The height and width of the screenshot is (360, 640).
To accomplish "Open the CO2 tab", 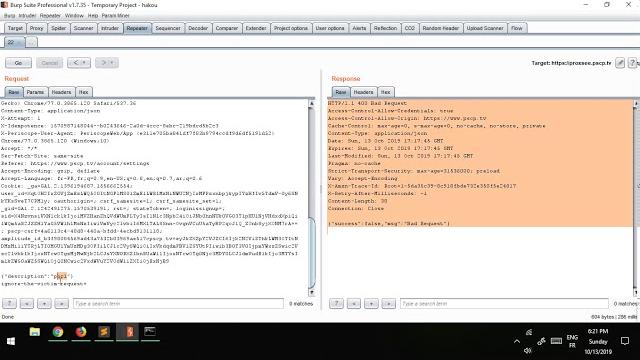I will point(409,28).
